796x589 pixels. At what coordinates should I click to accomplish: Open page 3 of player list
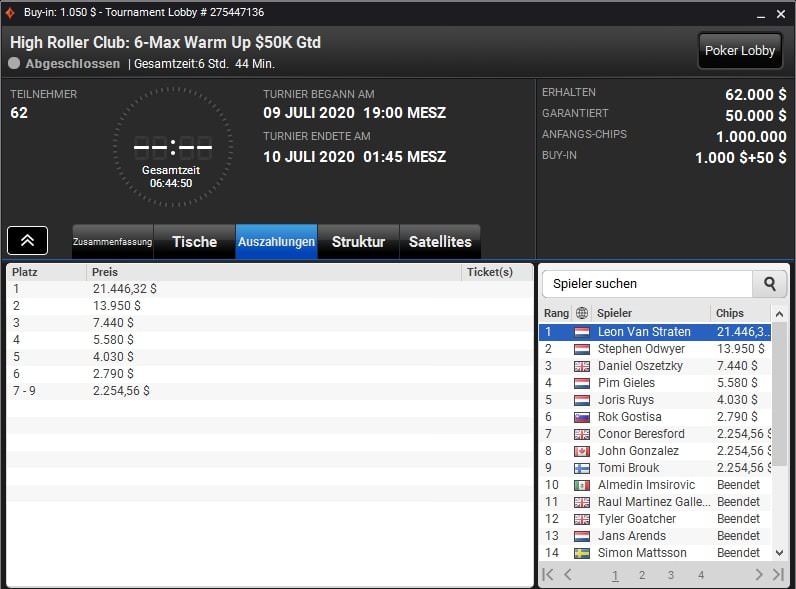click(x=671, y=575)
